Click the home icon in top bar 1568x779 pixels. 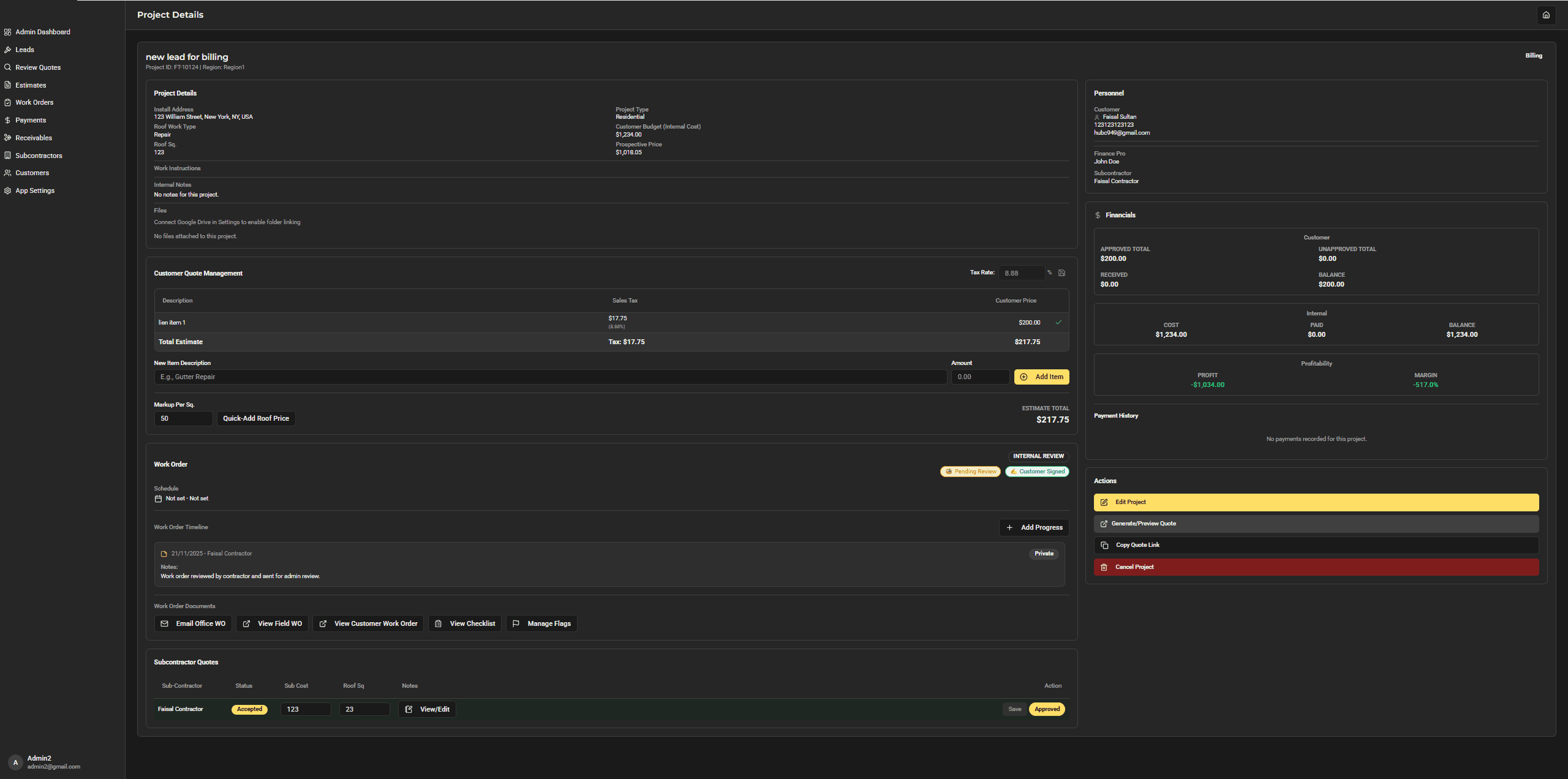1546,15
